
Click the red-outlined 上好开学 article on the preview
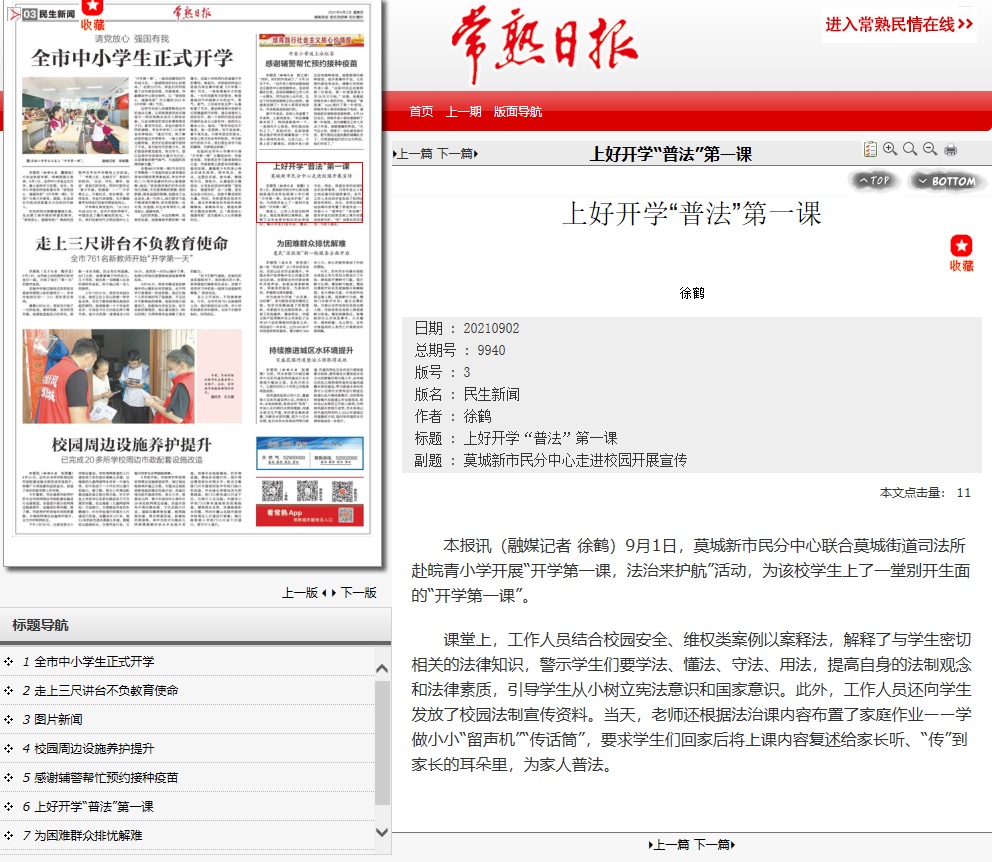[309, 192]
